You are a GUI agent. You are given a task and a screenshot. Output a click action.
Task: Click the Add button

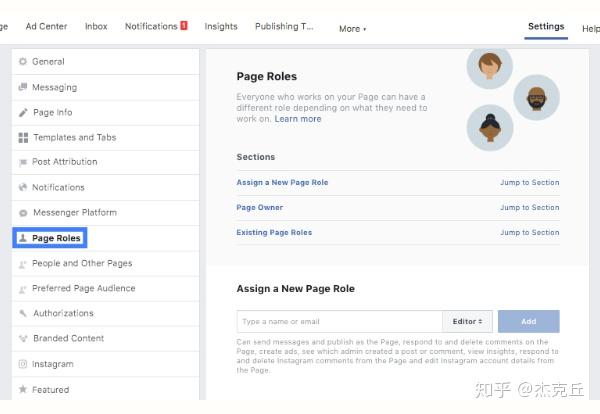pyautogui.click(x=528, y=321)
